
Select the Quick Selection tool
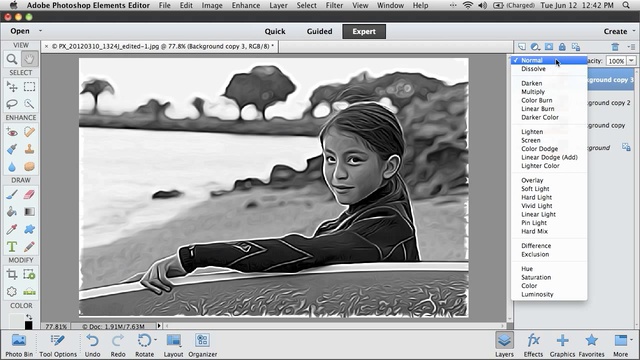click(x=29, y=104)
